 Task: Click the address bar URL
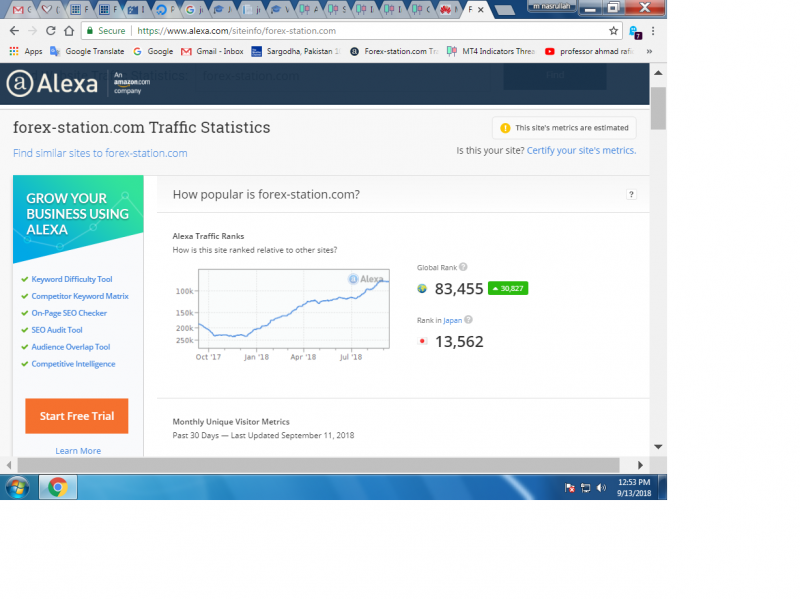[237, 31]
